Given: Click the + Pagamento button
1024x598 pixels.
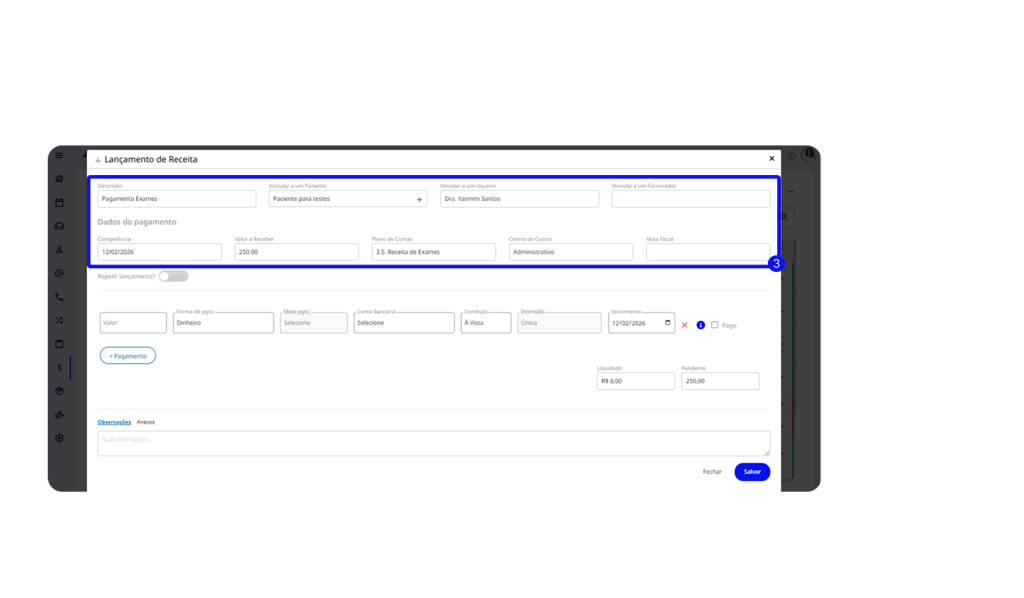Looking at the screenshot, I should [128, 355].
